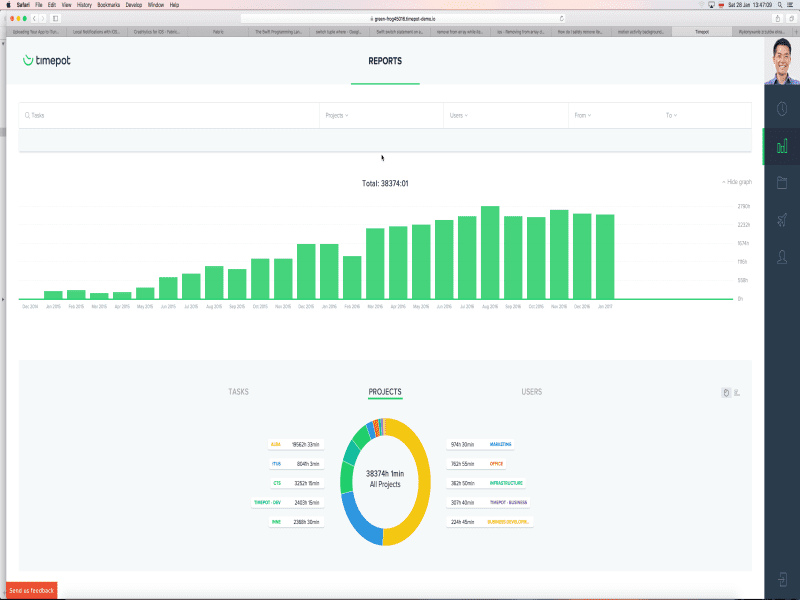Hide the graph
The width and height of the screenshot is (800, 600).
736,182
